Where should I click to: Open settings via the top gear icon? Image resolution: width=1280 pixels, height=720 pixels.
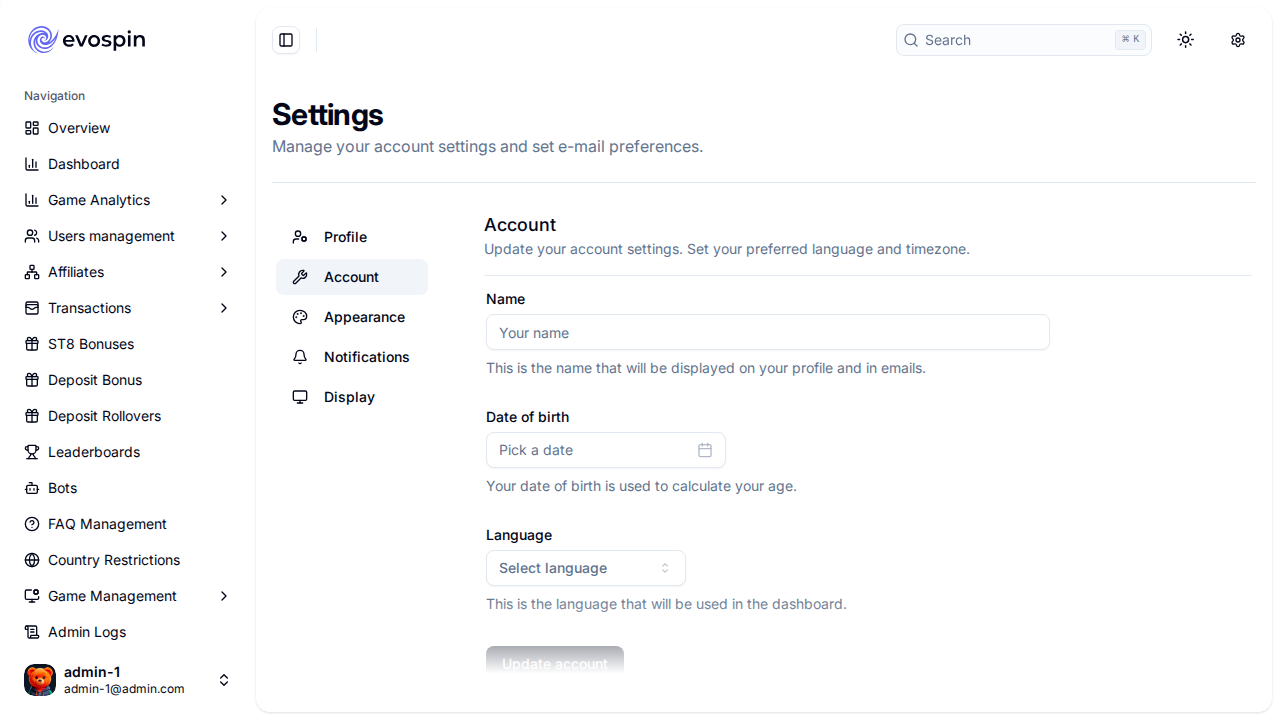pyautogui.click(x=1238, y=40)
